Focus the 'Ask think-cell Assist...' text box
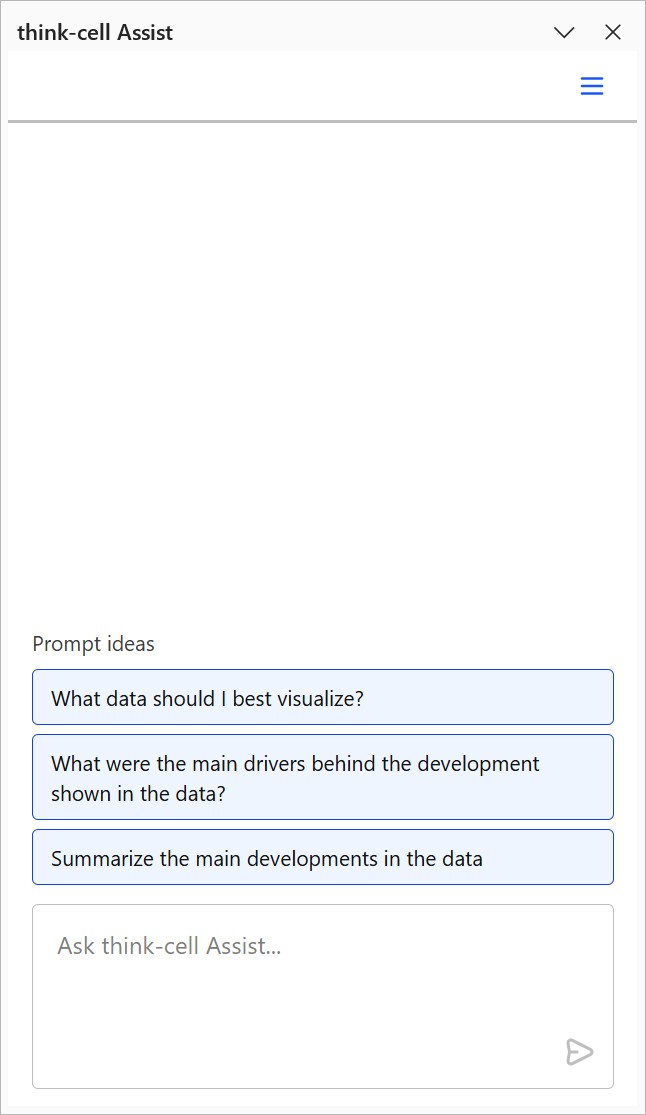 tap(323, 996)
